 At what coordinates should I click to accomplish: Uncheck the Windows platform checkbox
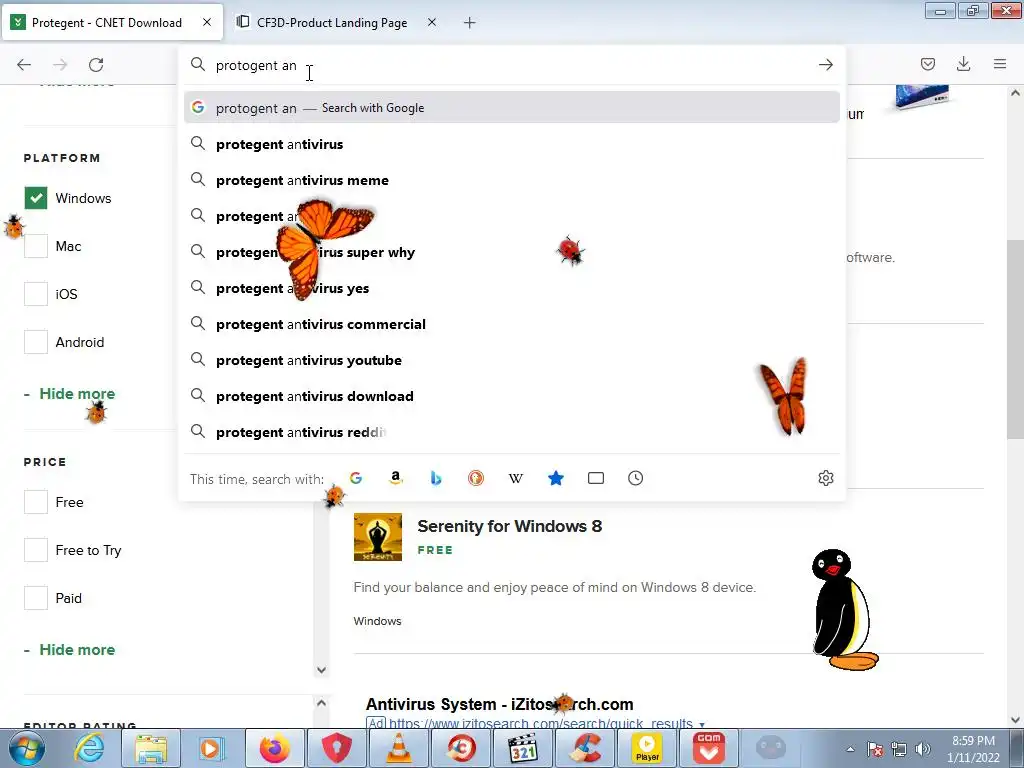36,198
